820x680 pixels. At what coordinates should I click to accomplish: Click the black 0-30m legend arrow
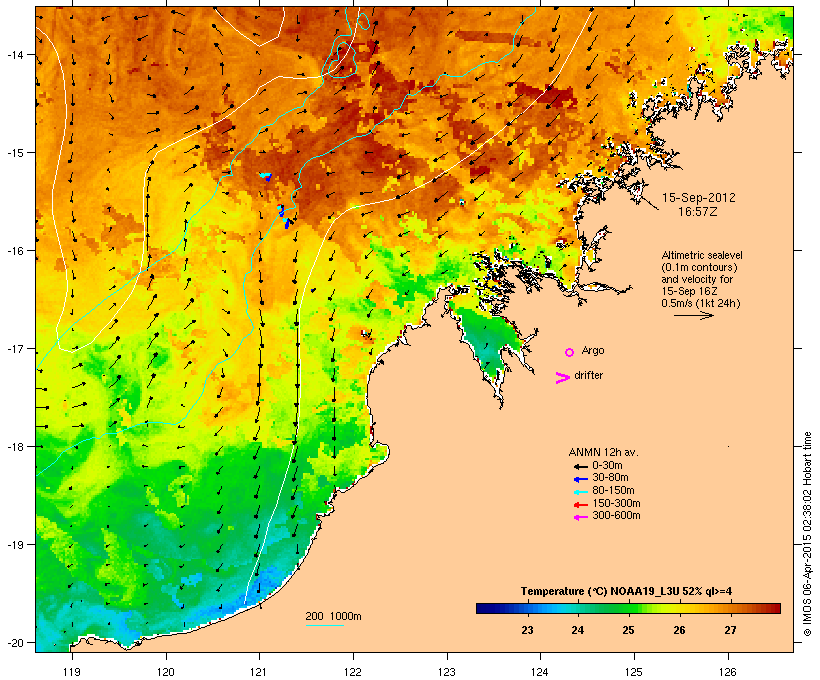pyautogui.click(x=580, y=466)
